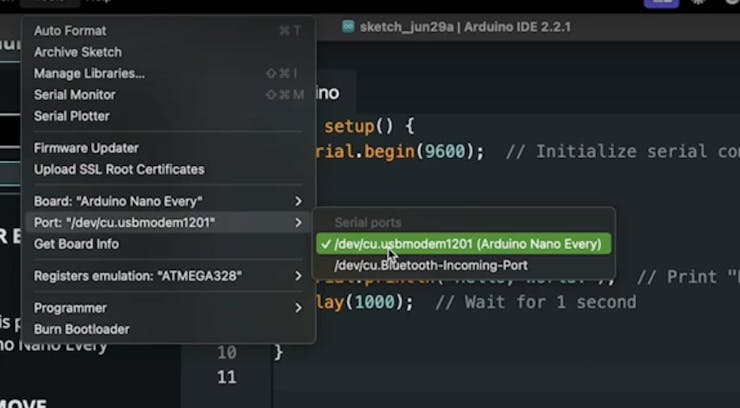Click the "Wait for 1 second" comment
This screenshot has width=740, height=408.
point(536,302)
